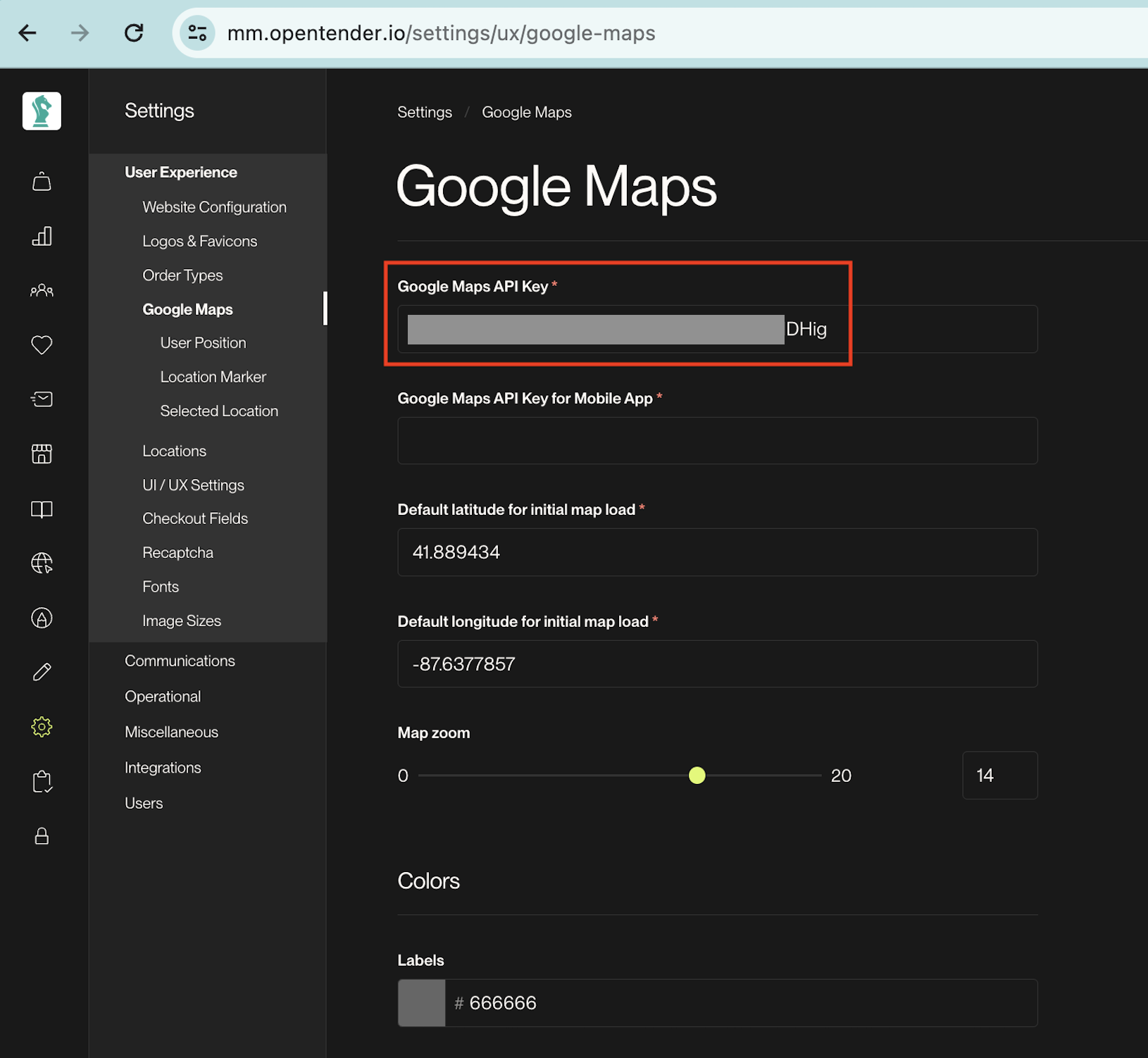View analytics via the bar chart icon

click(x=42, y=236)
